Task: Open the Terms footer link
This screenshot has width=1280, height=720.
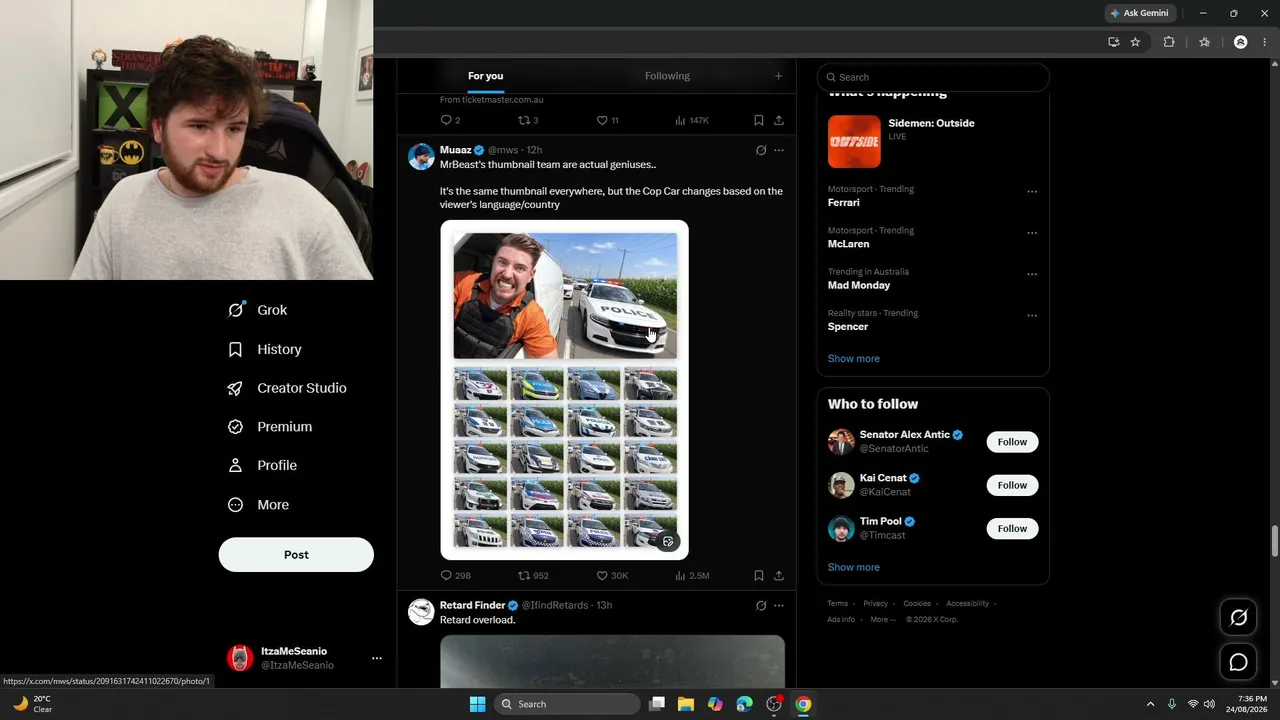Action: [837, 603]
